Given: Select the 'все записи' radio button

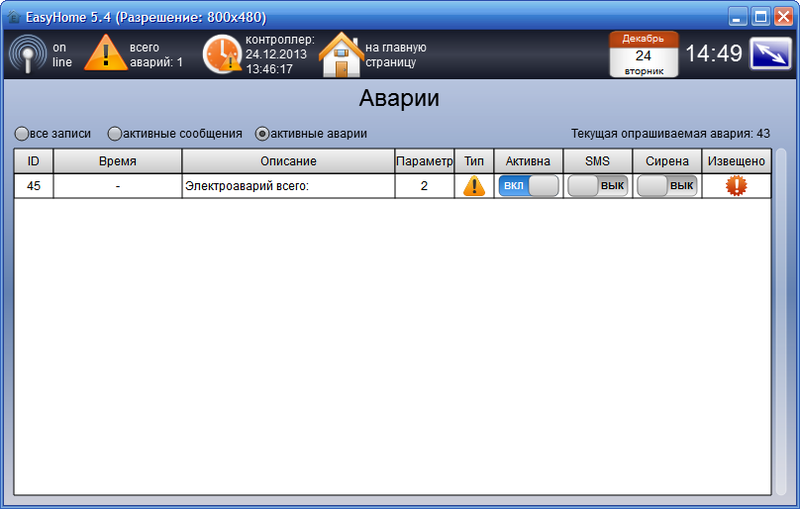Looking at the screenshot, I should click(x=21, y=133).
